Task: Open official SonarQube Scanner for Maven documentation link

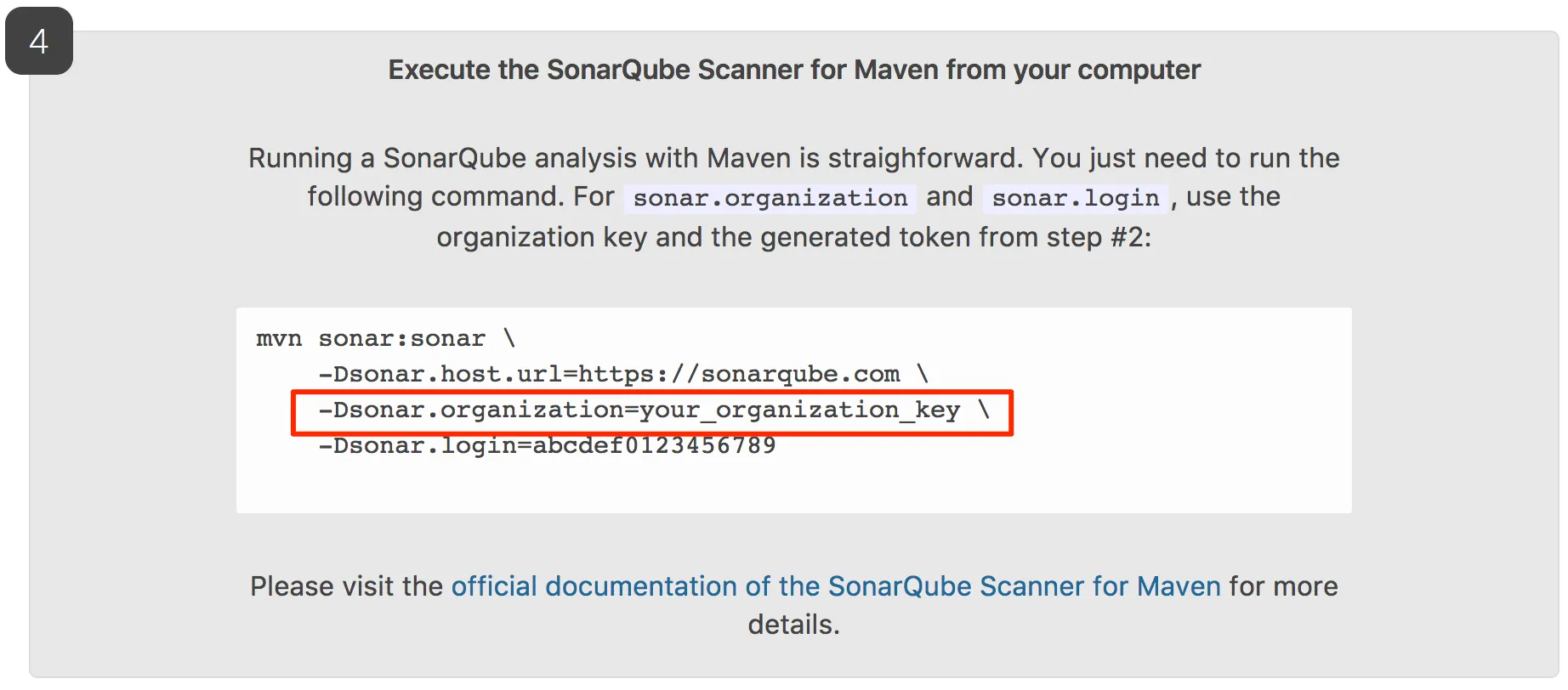Action: 835,586
